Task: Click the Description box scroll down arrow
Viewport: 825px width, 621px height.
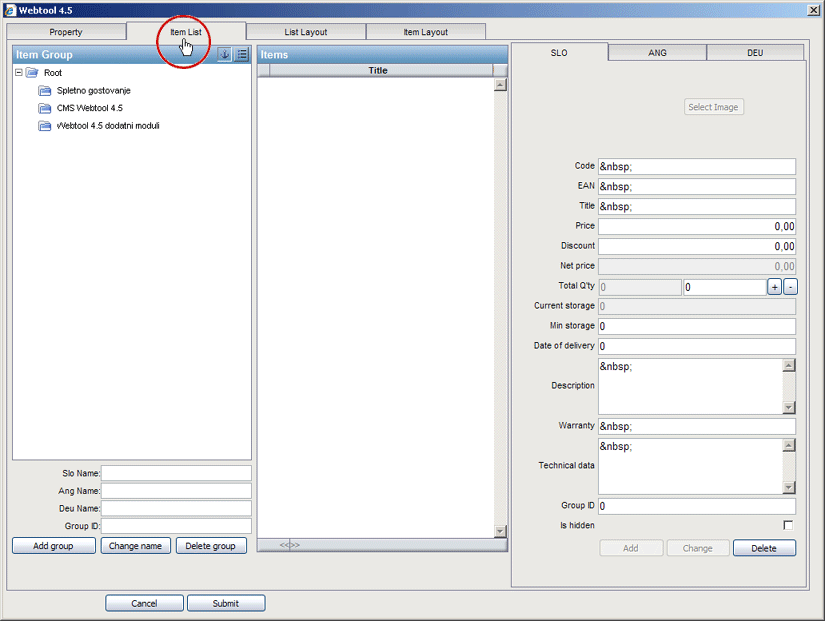Action: [x=789, y=408]
